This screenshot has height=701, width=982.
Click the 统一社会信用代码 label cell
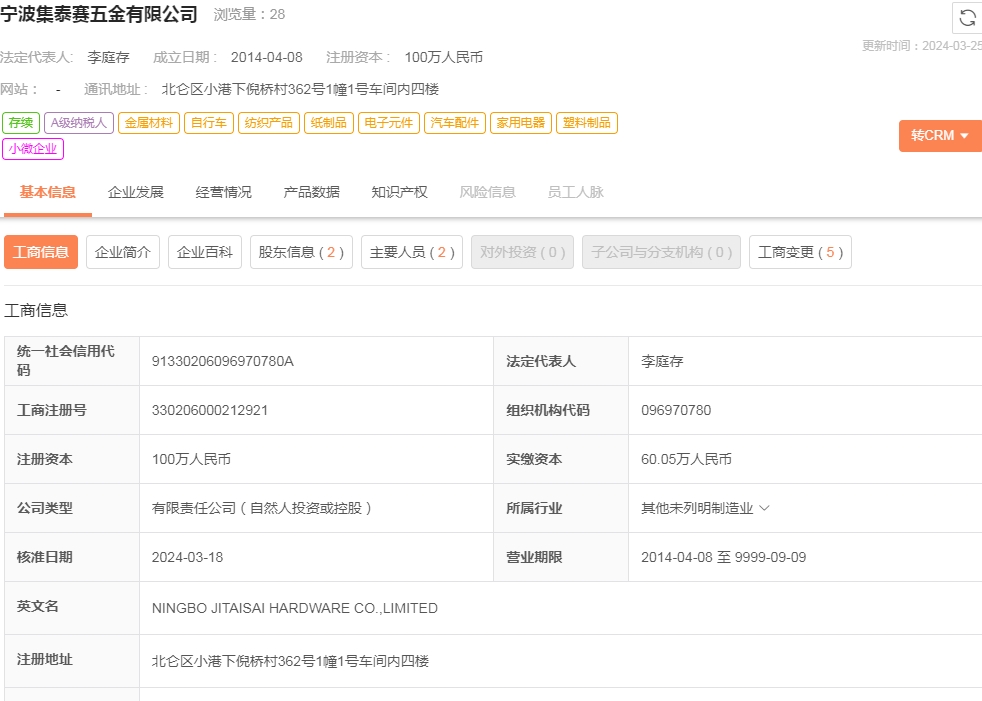[72, 361]
